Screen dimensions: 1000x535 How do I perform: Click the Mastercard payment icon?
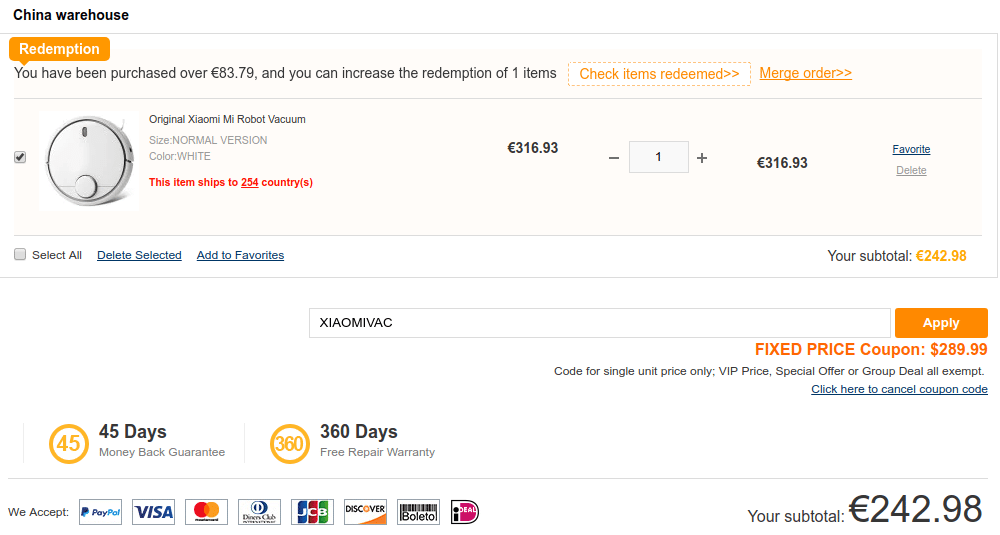coord(207,512)
